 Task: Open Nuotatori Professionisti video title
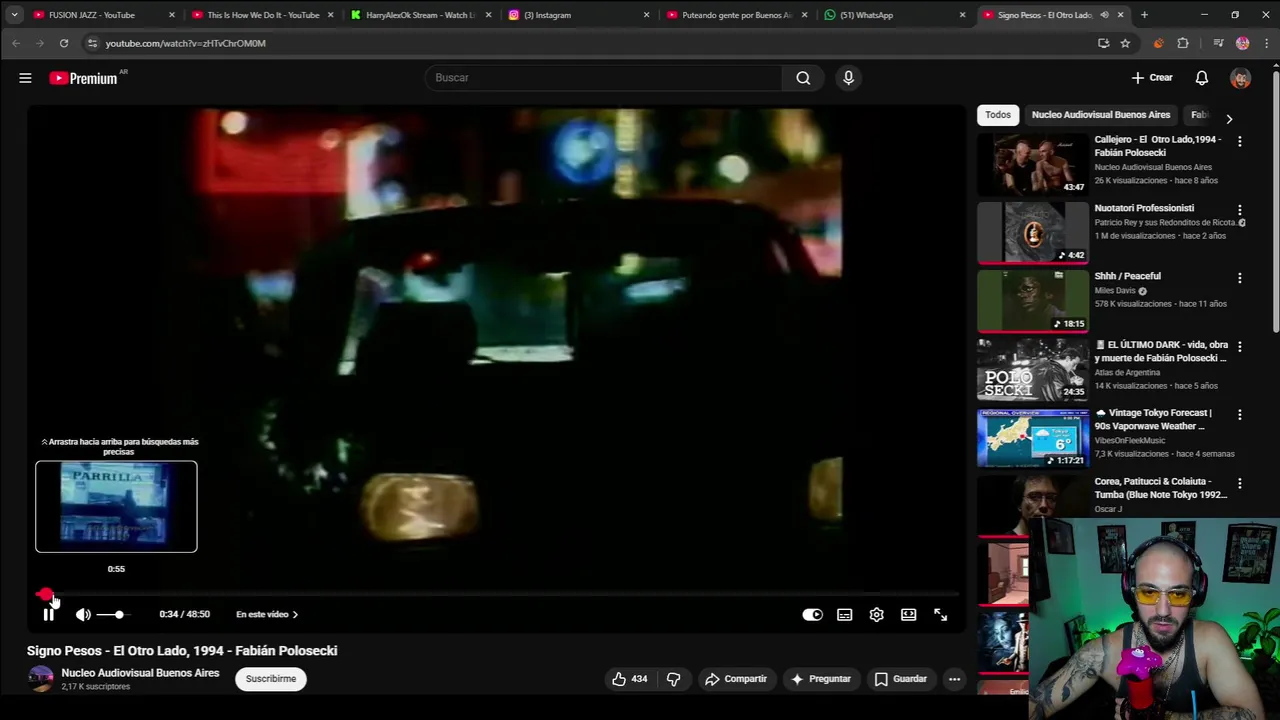coord(1144,208)
